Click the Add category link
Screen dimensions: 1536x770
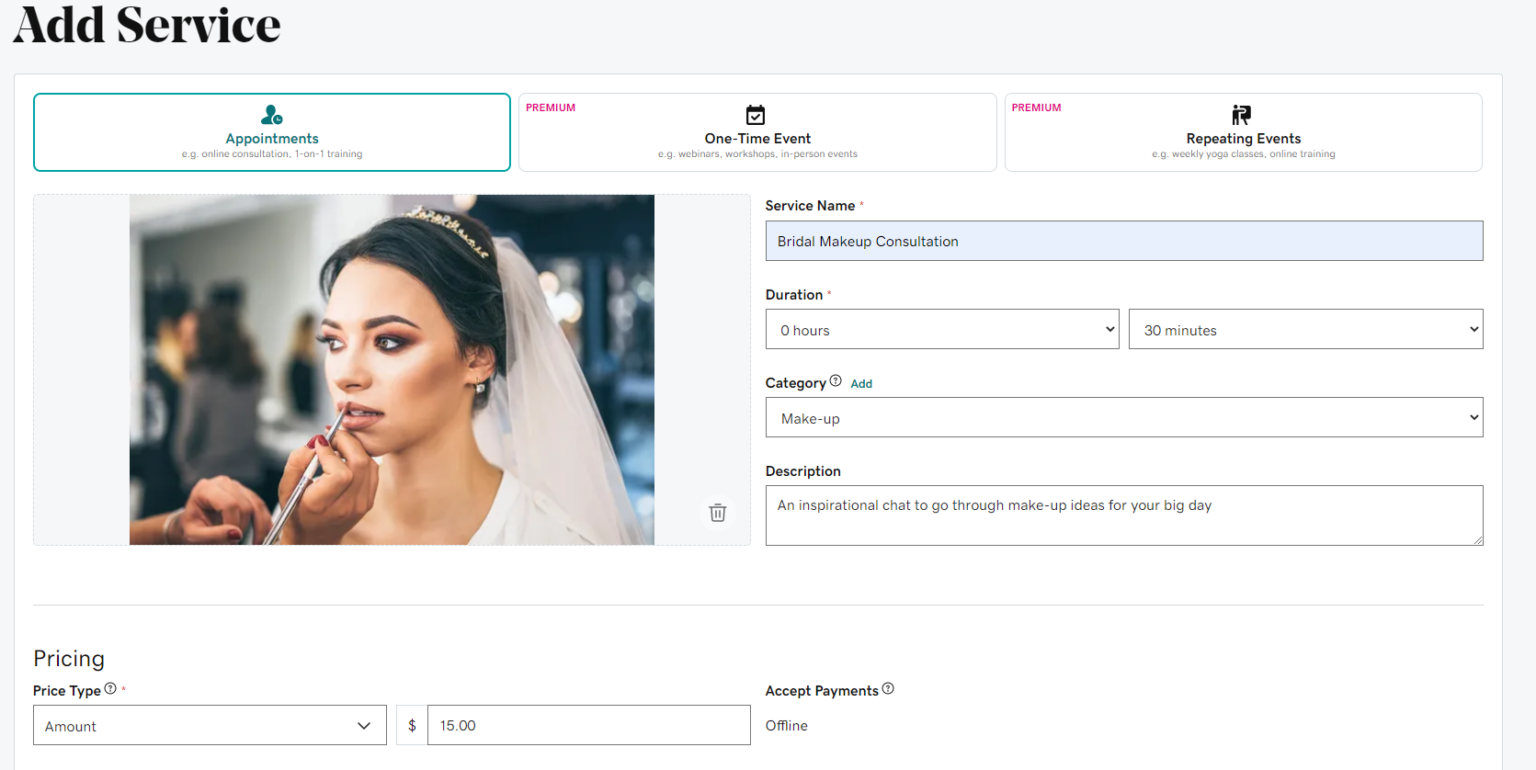(861, 383)
